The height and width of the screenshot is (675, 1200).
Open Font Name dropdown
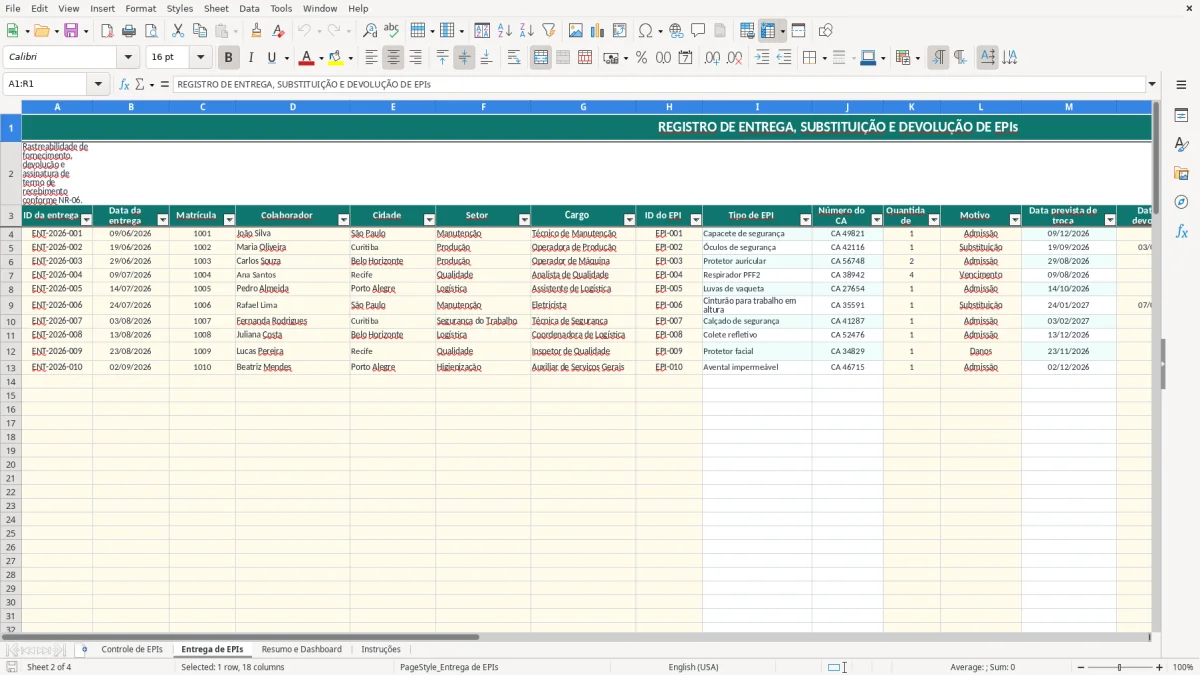(x=128, y=58)
